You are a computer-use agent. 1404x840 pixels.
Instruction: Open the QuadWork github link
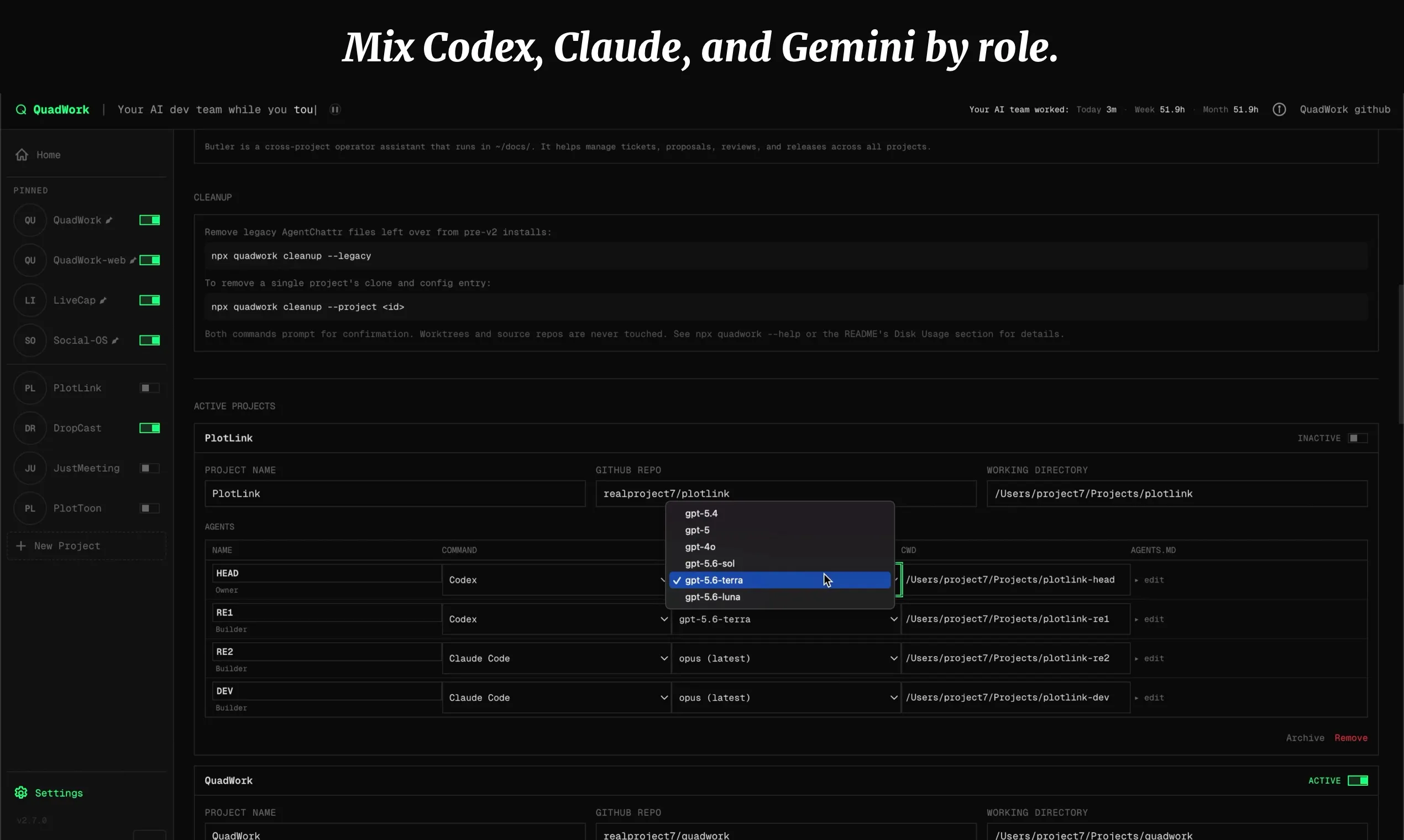coord(1344,109)
